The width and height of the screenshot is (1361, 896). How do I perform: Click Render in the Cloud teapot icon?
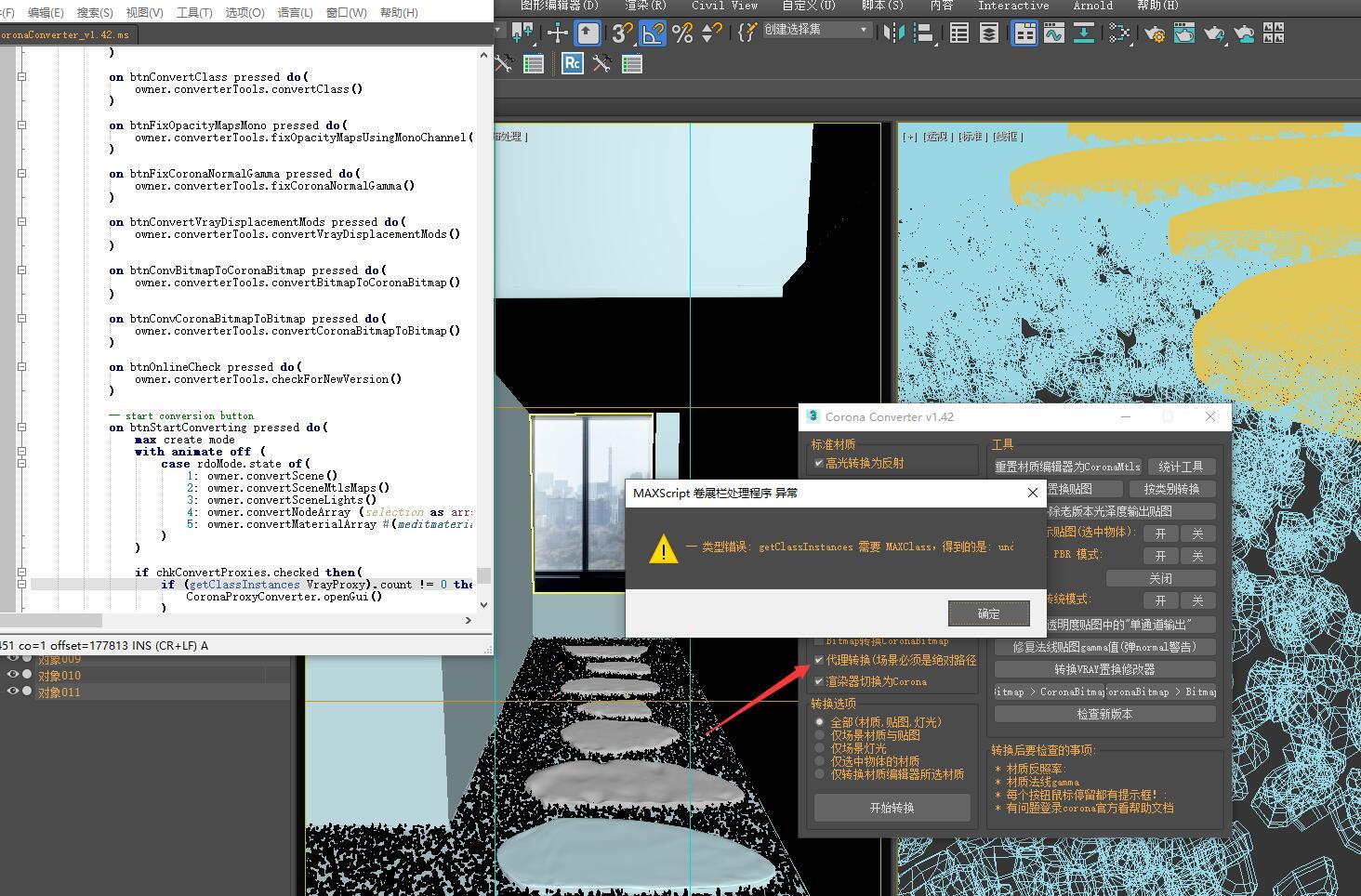(1244, 33)
